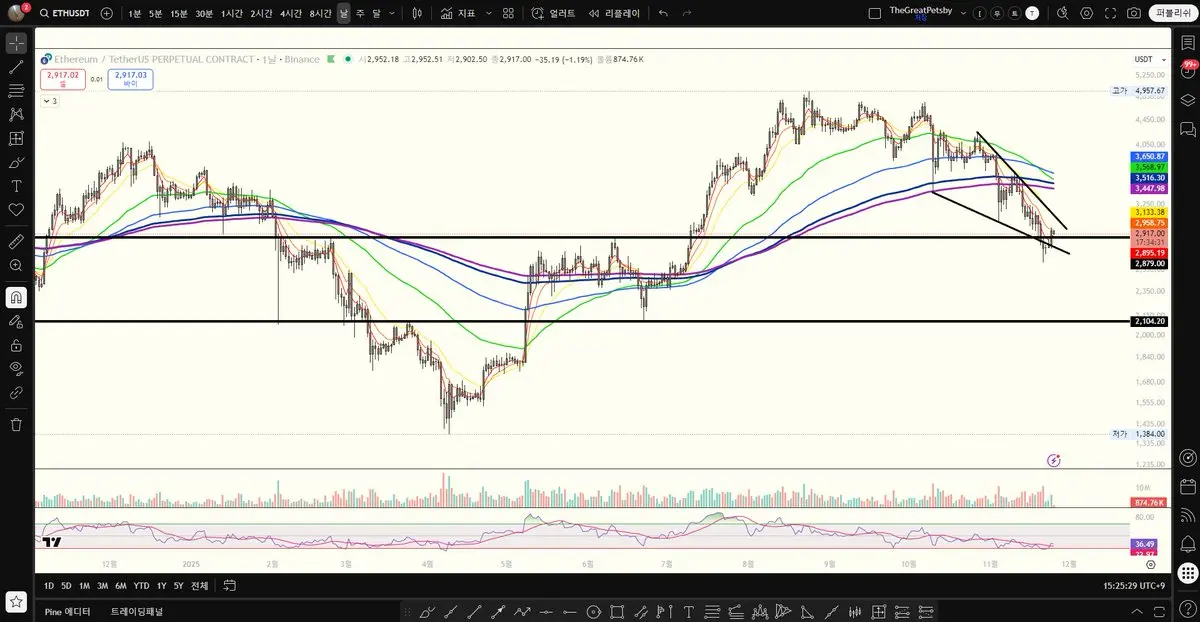
Task: Undo the last chart action
Action: tap(663, 13)
